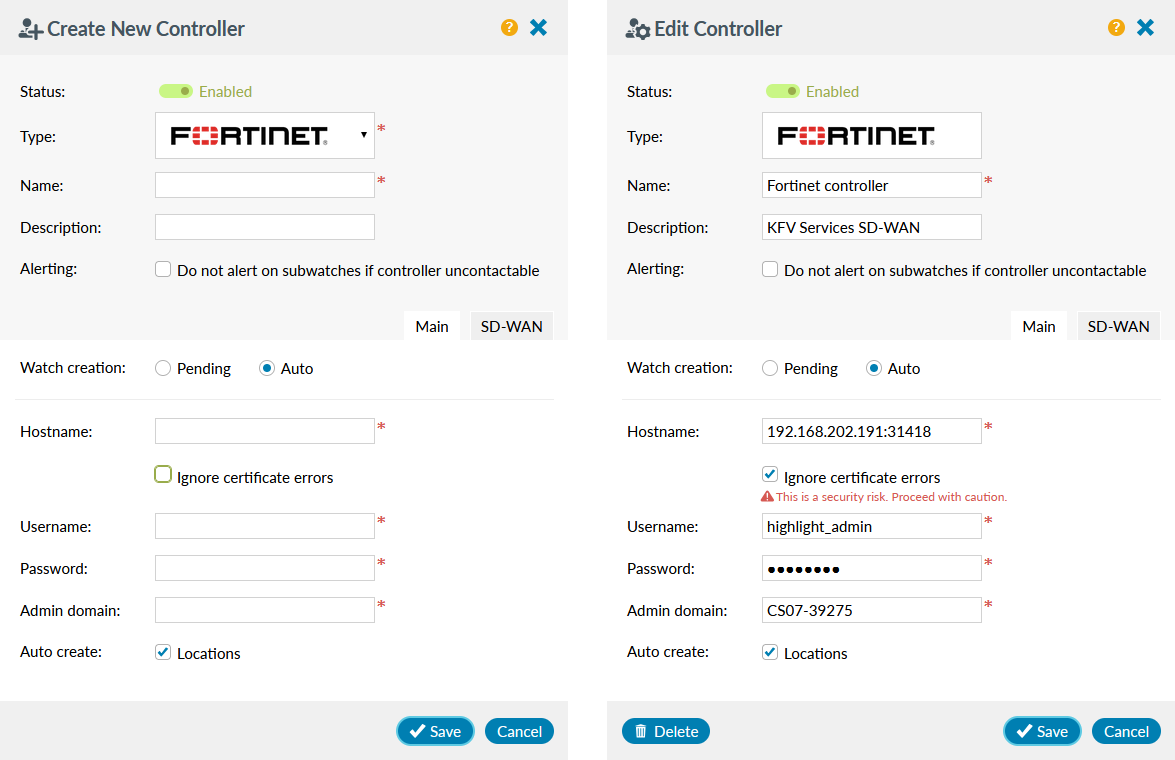Click the trash icon on the Delete button
This screenshot has width=1175, height=760.
[642, 731]
